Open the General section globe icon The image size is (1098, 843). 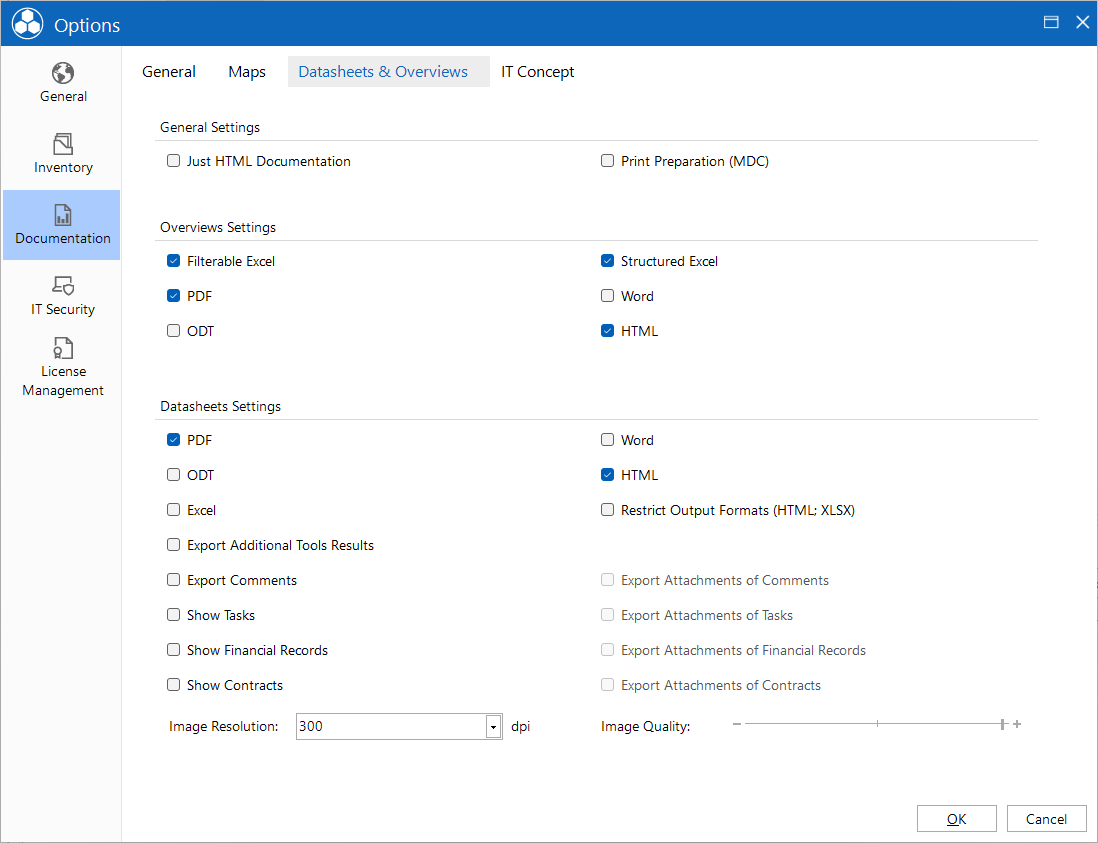click(x=63, y=73)
